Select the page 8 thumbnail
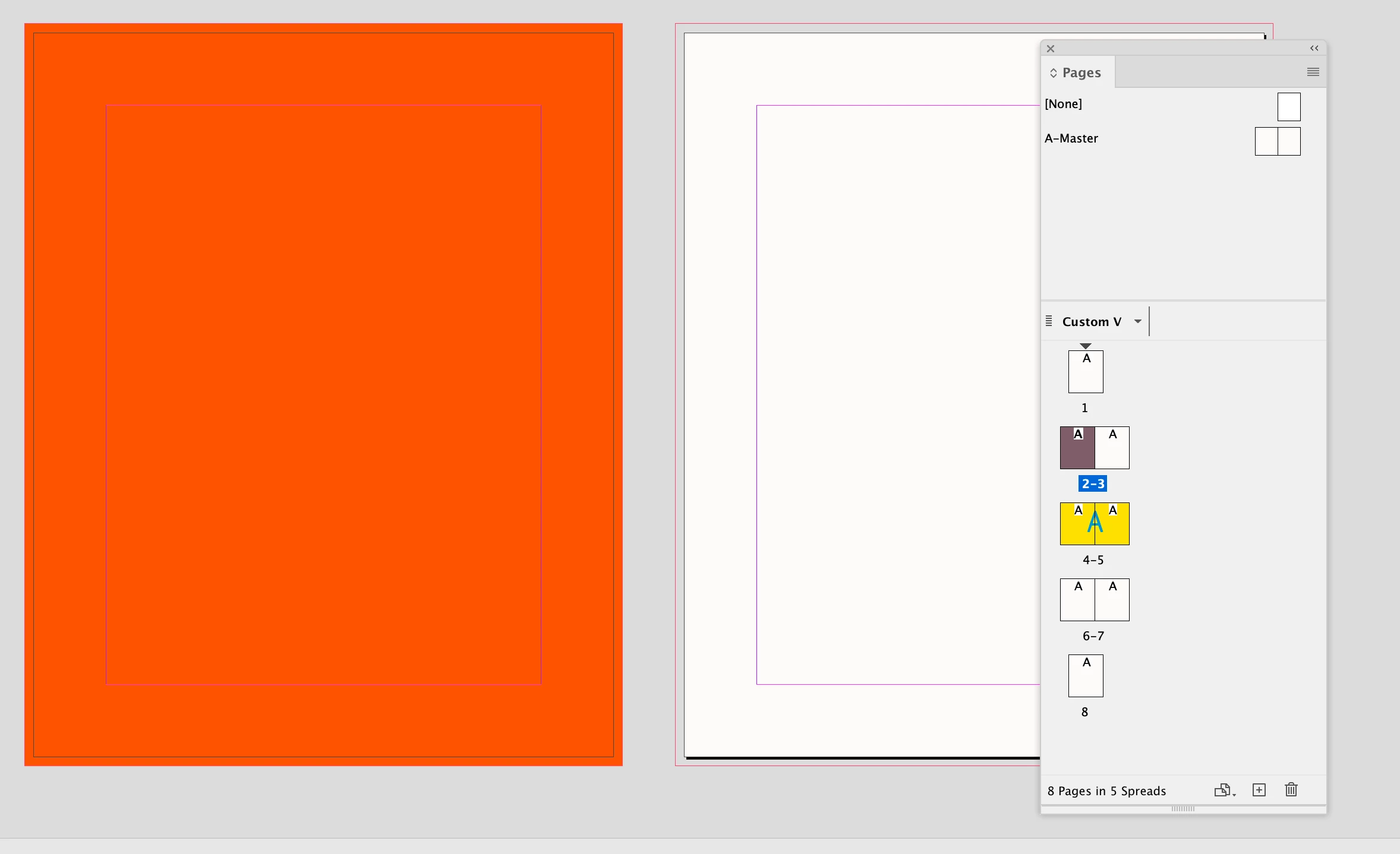The height and width of the screenshot is (854, 1400). pyautogui.click(x=1086, y=677)
